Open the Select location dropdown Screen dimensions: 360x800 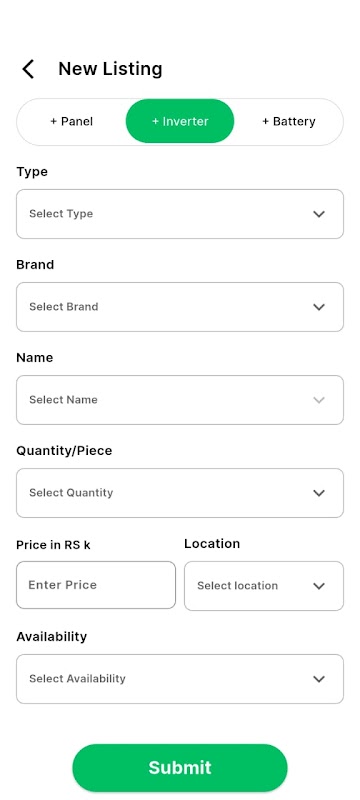(264, 586)
